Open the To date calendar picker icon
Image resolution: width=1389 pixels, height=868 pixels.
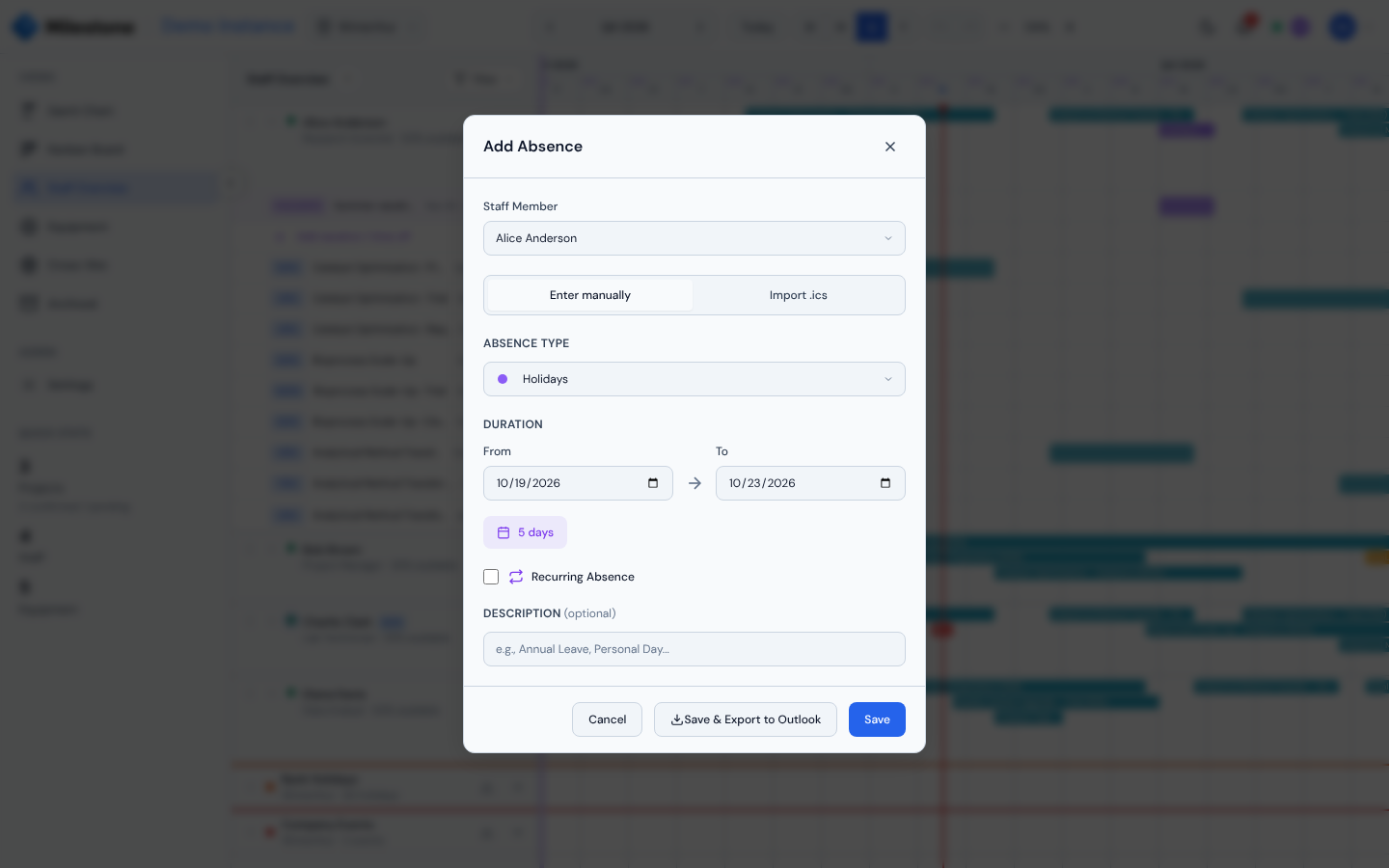pyautogui.click(x=885, y=483)
